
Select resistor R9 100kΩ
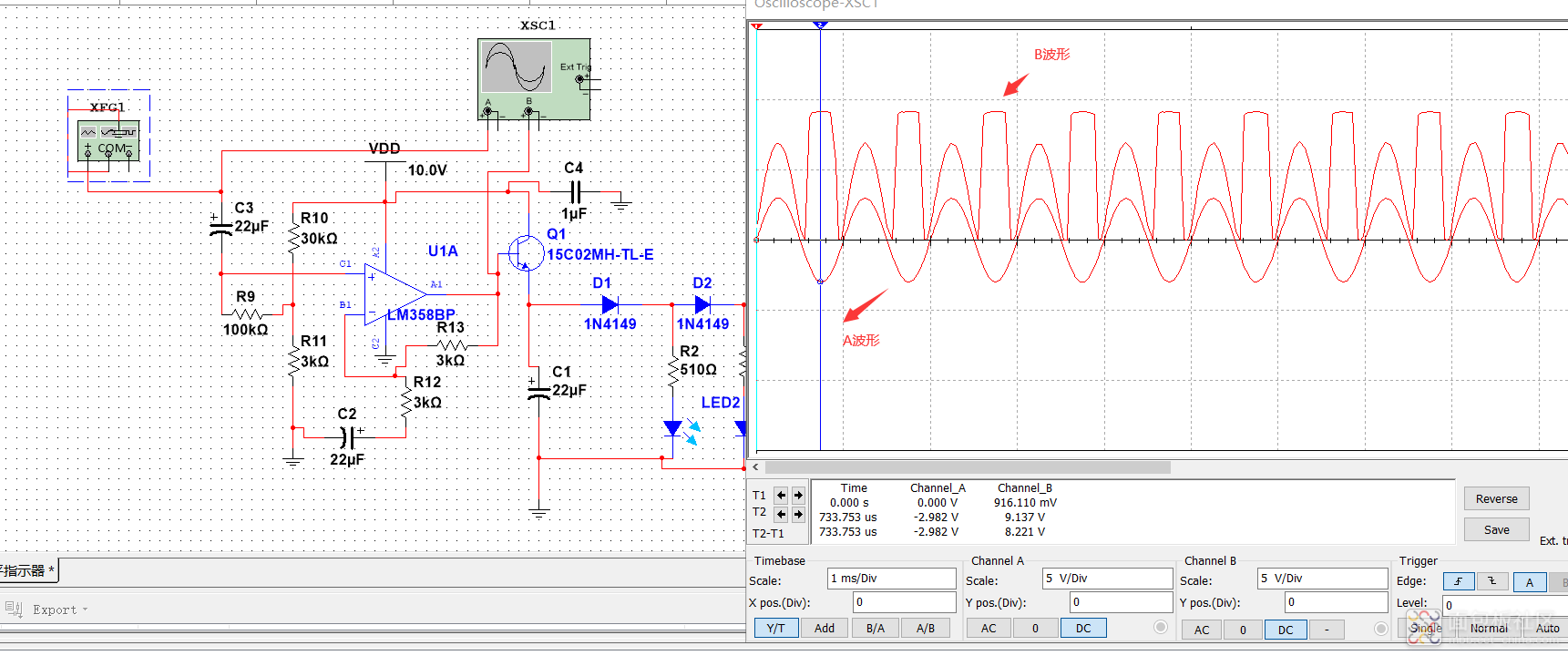click(x=248, y=313)
